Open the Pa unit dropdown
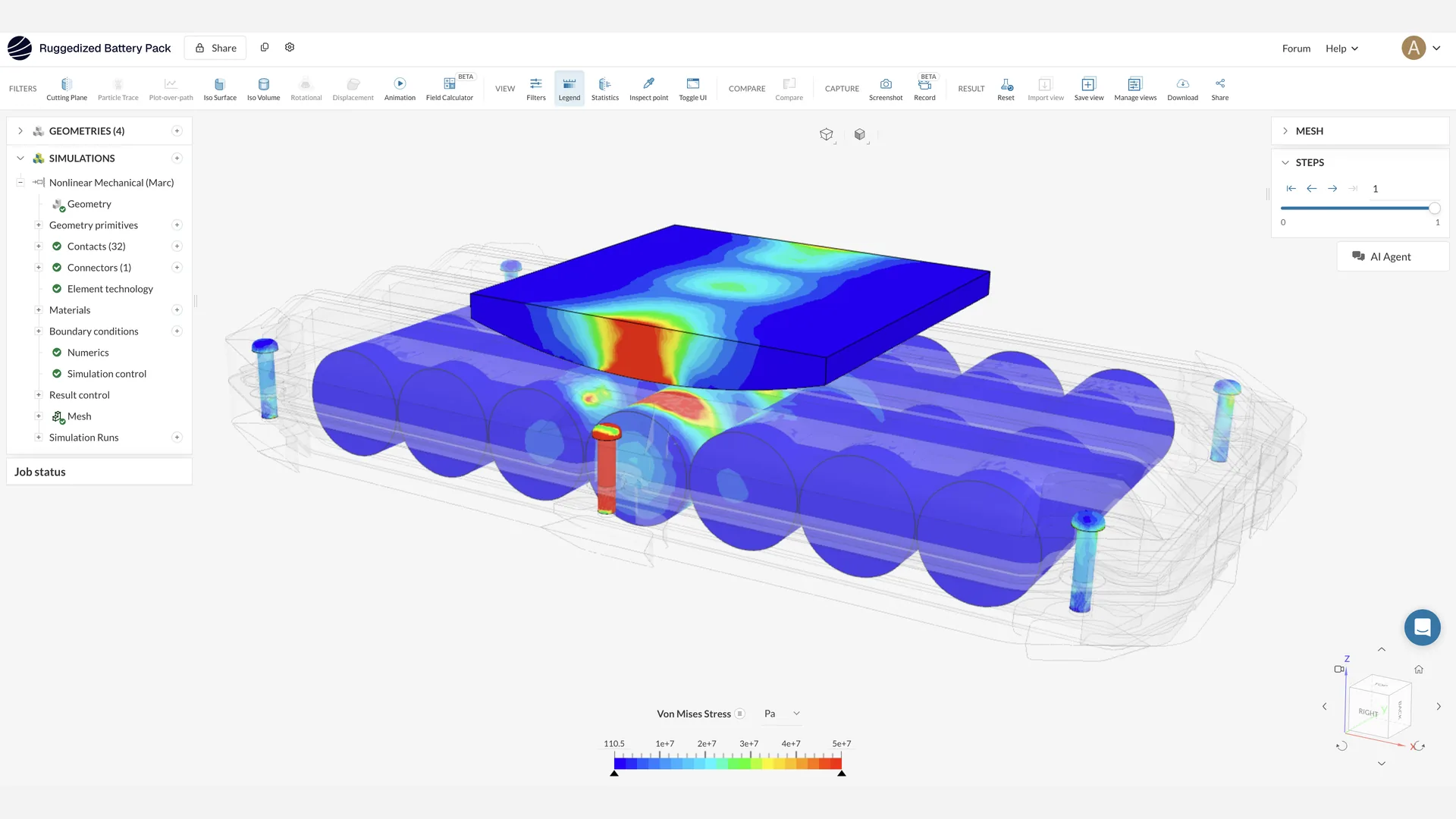The image size is (1456, 819). (782, 714)
